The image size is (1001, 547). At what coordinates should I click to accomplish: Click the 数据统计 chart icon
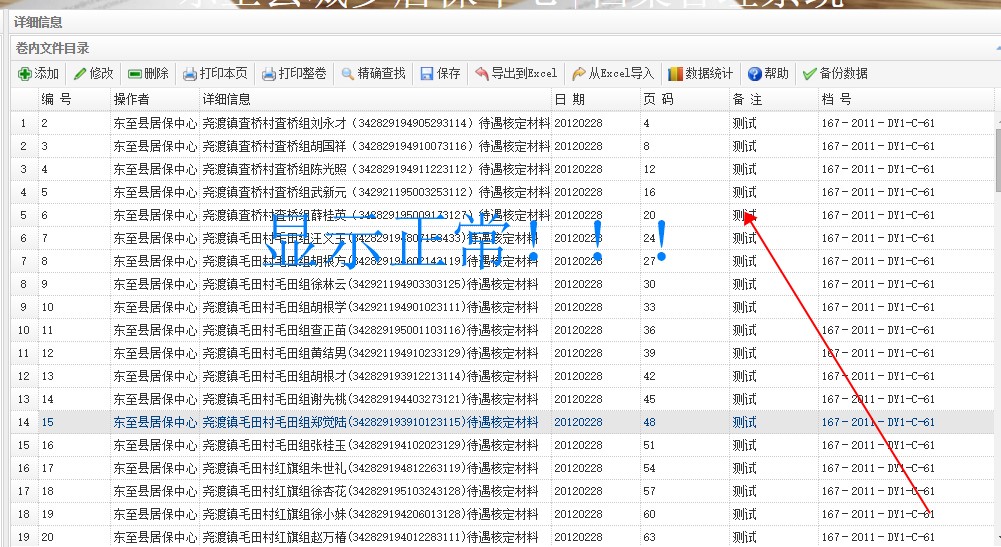[675, 74]
